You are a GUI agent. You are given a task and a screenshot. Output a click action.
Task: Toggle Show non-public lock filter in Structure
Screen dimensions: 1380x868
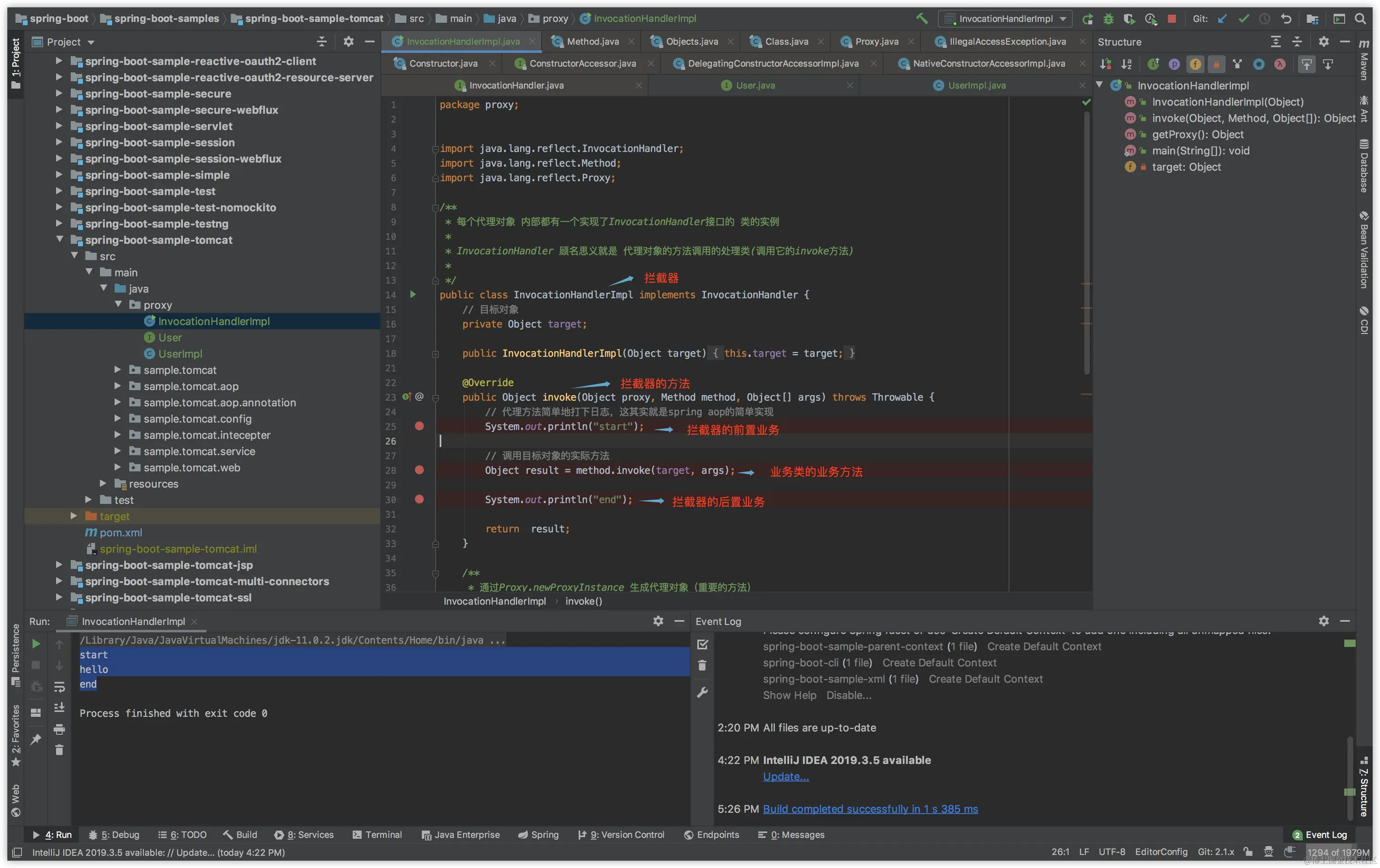click(1216, 64)
